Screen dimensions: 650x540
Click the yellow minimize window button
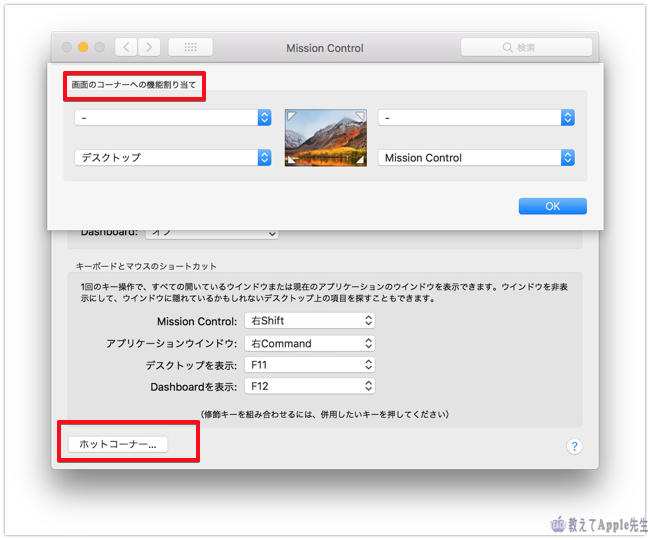point(83,47)
